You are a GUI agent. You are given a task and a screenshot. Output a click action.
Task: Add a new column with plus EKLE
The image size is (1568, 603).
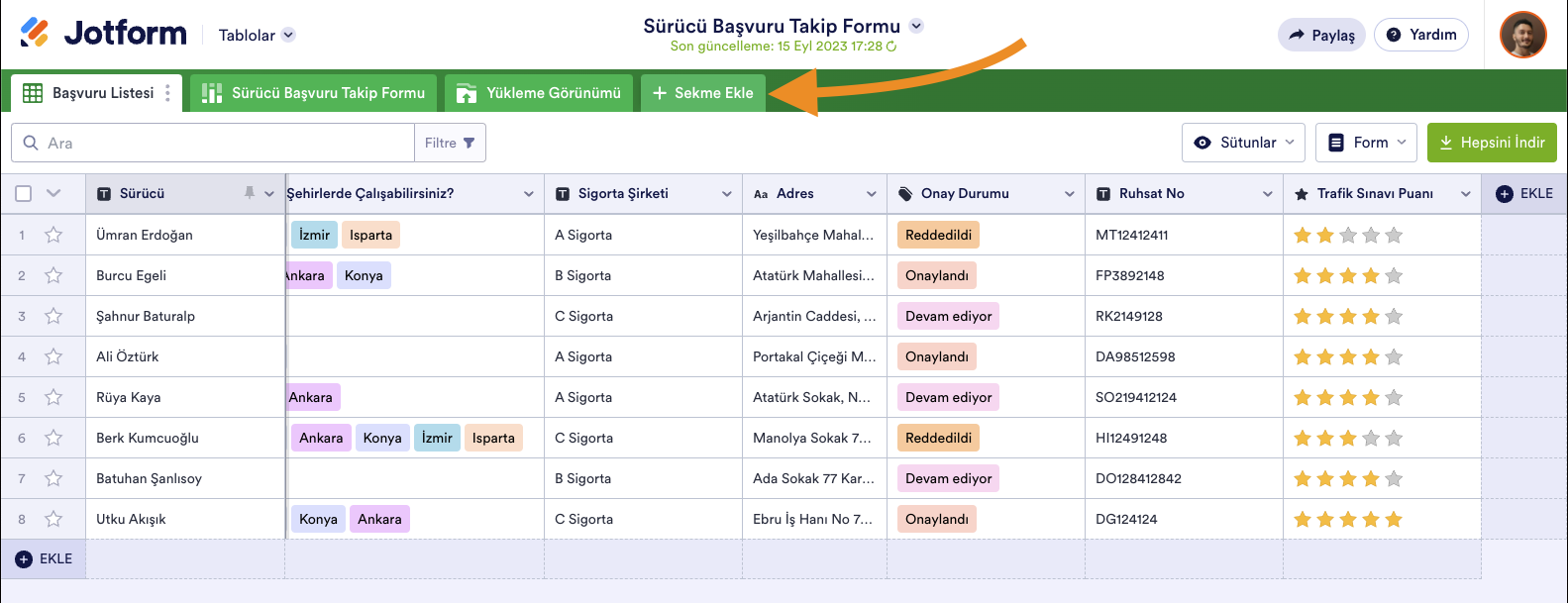[x=1523, y=194]
